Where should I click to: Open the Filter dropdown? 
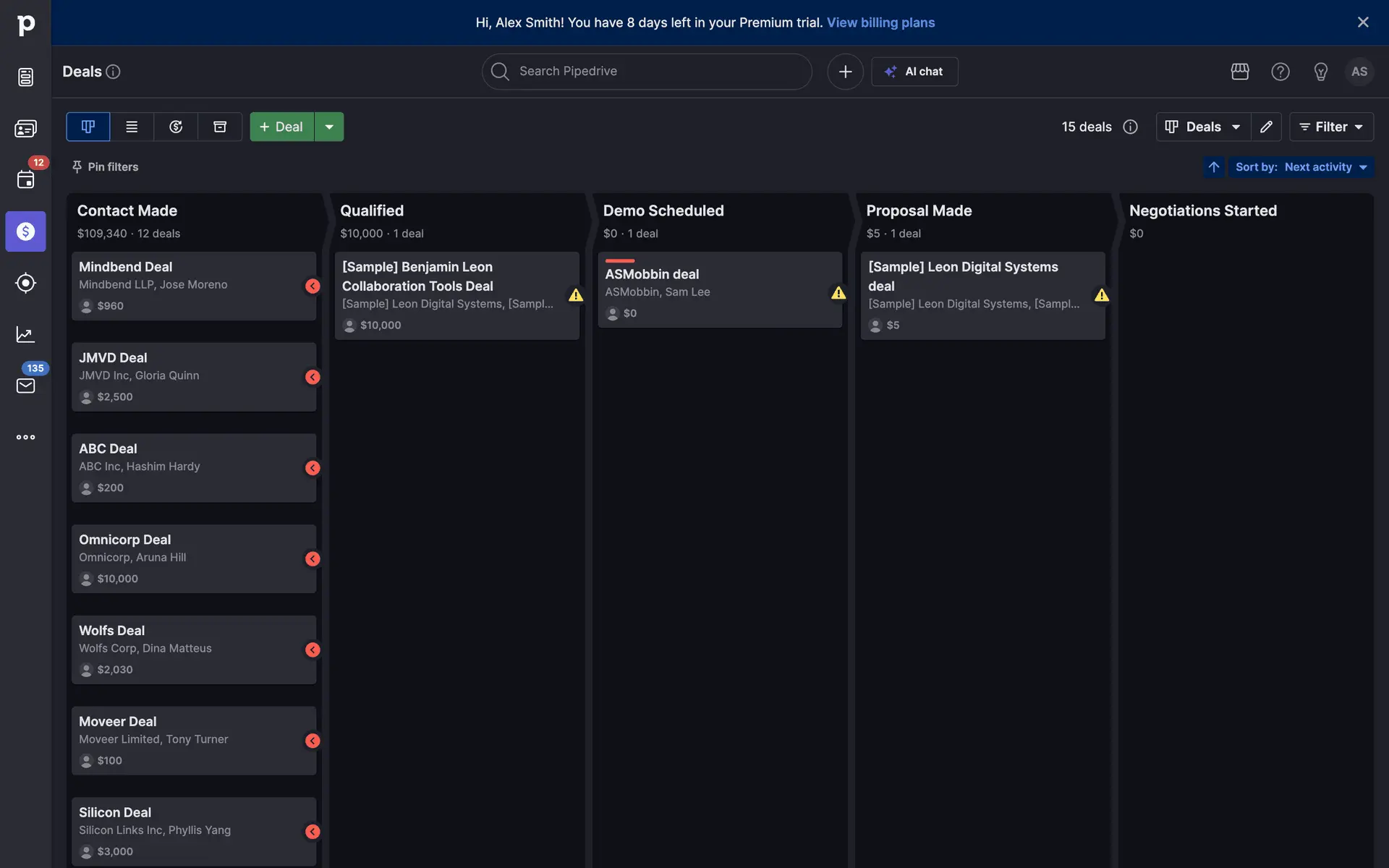(1331, 127)
